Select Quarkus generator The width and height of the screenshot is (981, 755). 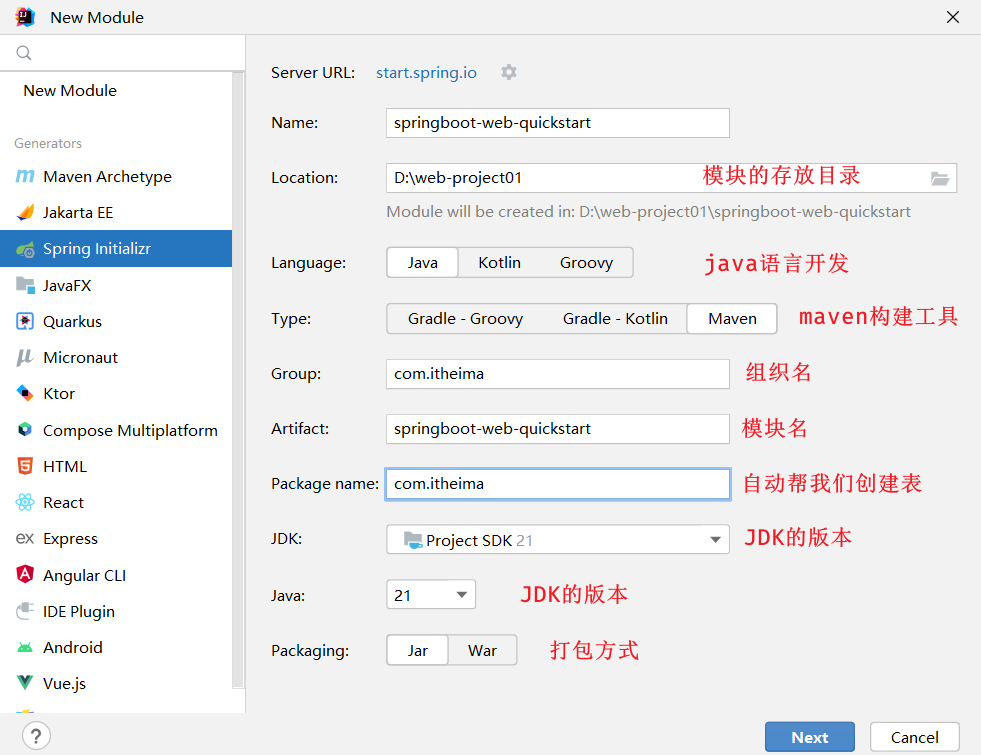[x=116, y=322]
